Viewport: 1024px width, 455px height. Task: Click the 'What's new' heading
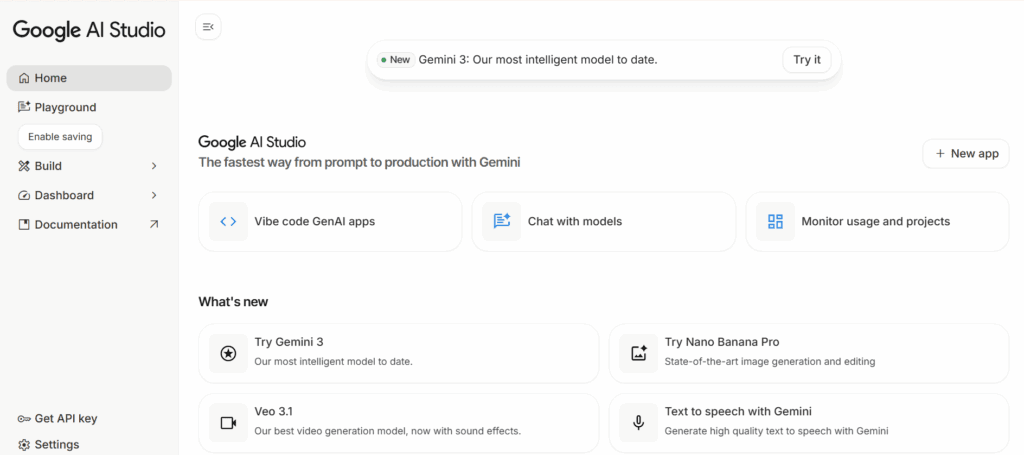[x=233, y=302]
